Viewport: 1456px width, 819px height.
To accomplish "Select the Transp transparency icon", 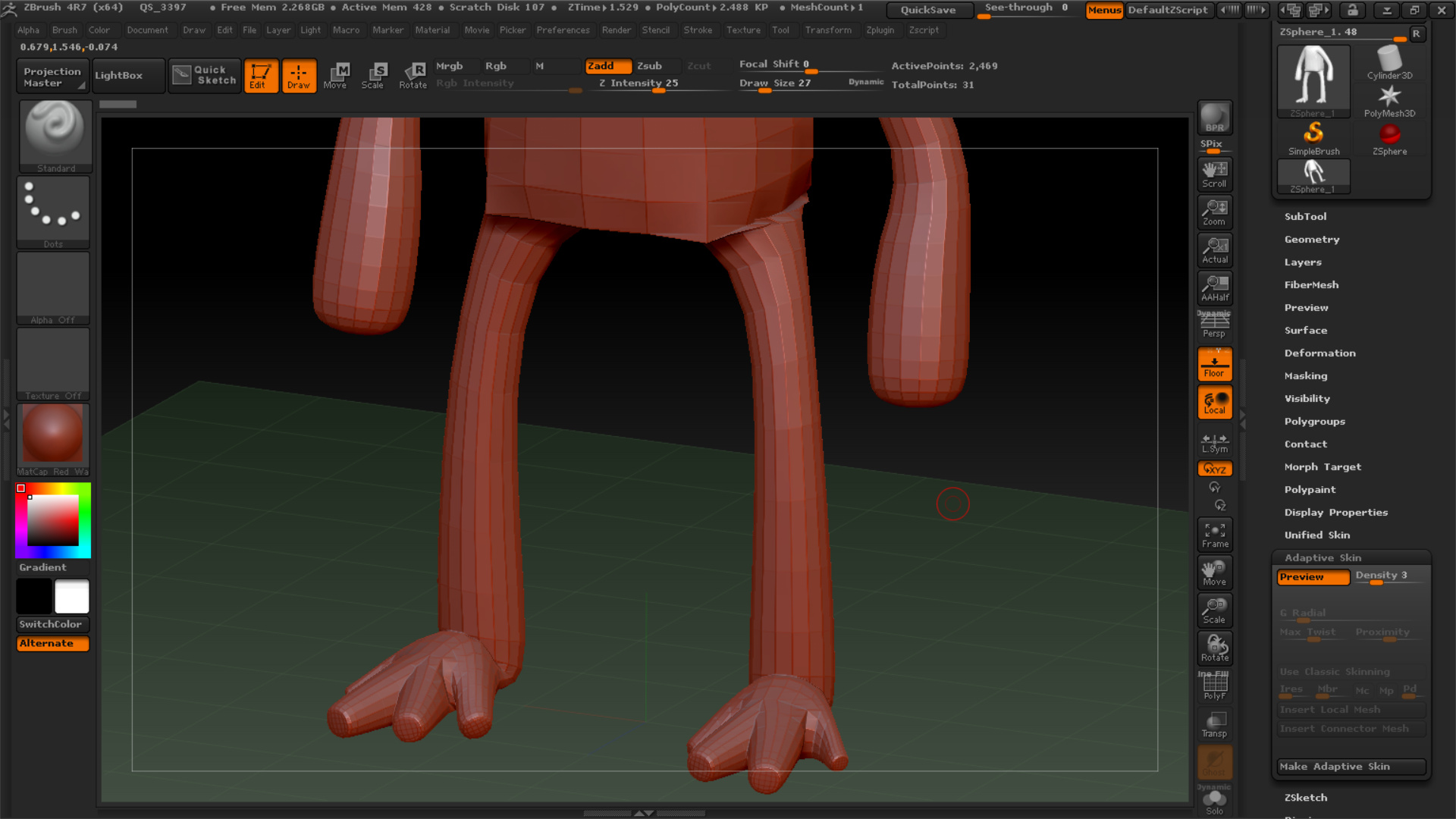I will [x=1214, y=724].
